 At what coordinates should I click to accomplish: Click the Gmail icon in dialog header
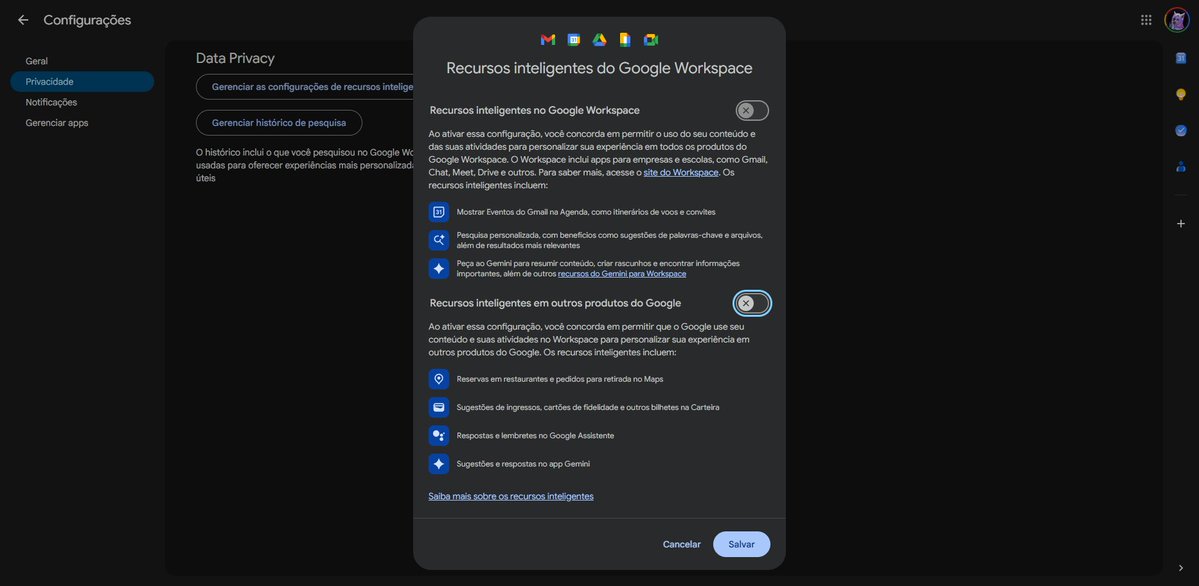pos(548,40)
